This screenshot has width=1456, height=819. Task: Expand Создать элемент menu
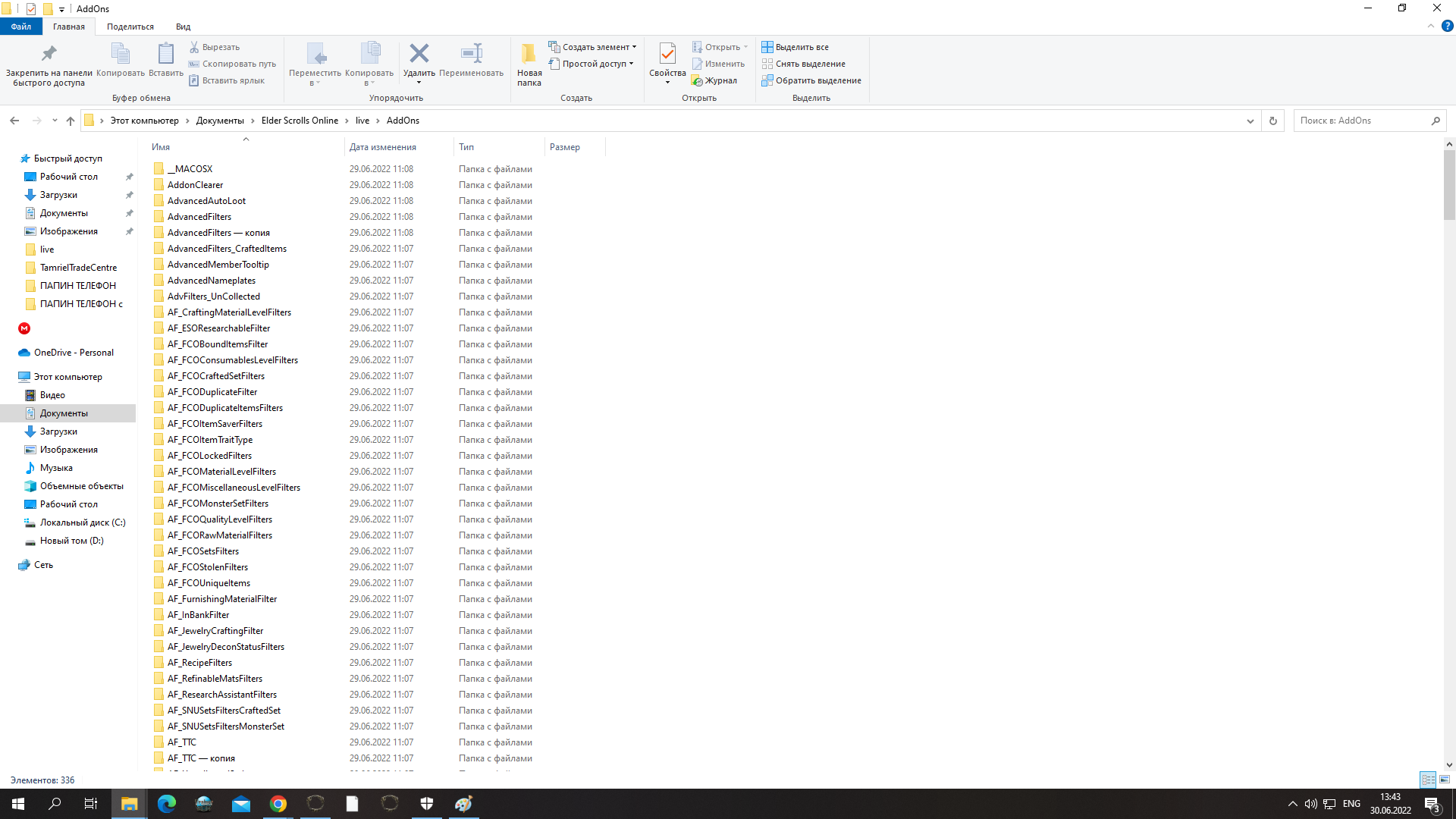pos(592,47)
